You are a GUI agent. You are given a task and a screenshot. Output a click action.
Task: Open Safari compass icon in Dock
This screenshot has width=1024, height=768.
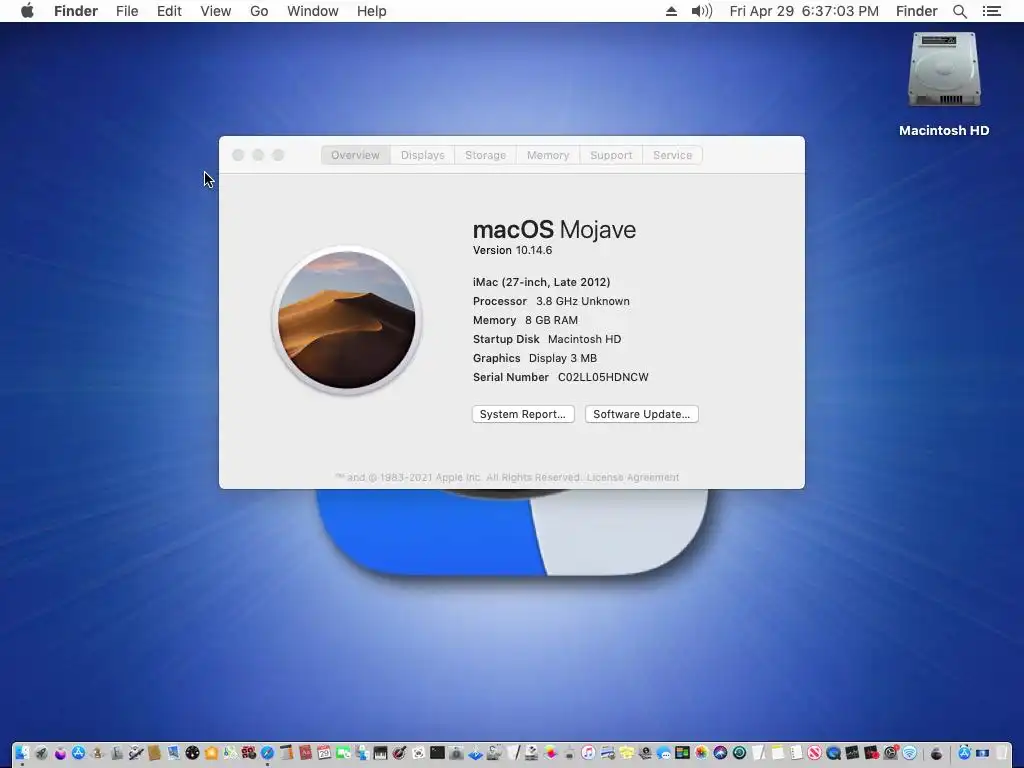pyautogui.click(x=267, y=753)
